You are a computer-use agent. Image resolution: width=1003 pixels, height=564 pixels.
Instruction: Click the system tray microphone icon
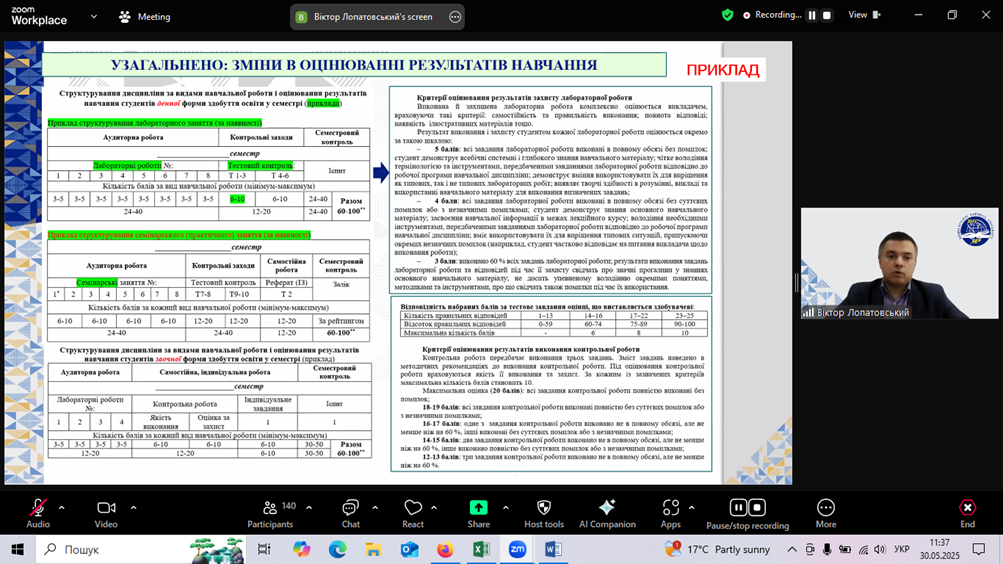pyautogui.click(x=827, y=549)
